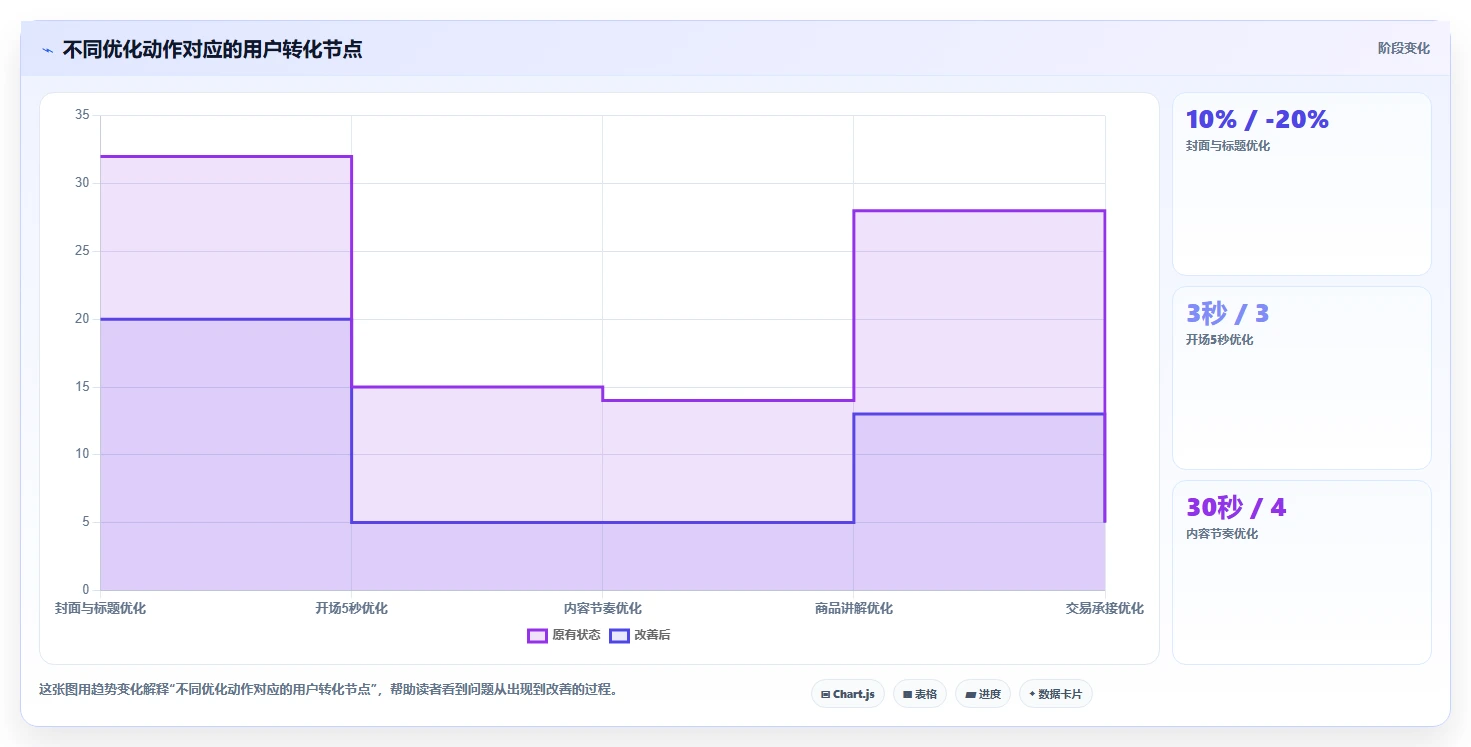Click the 开场5秒优化 x-axis label
Image resolution: width=1471 pixels, height=747 pixels.
click(351, 608)
